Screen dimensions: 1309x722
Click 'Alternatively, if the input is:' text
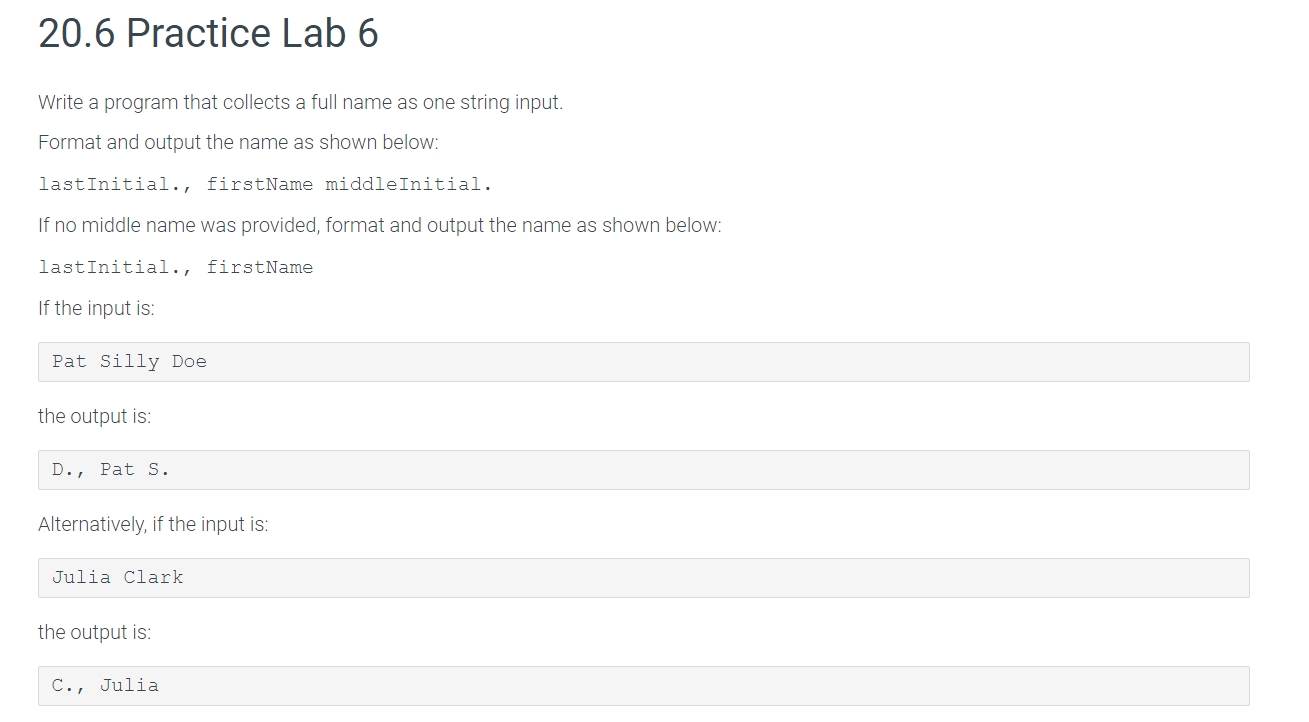click(153, 525)
